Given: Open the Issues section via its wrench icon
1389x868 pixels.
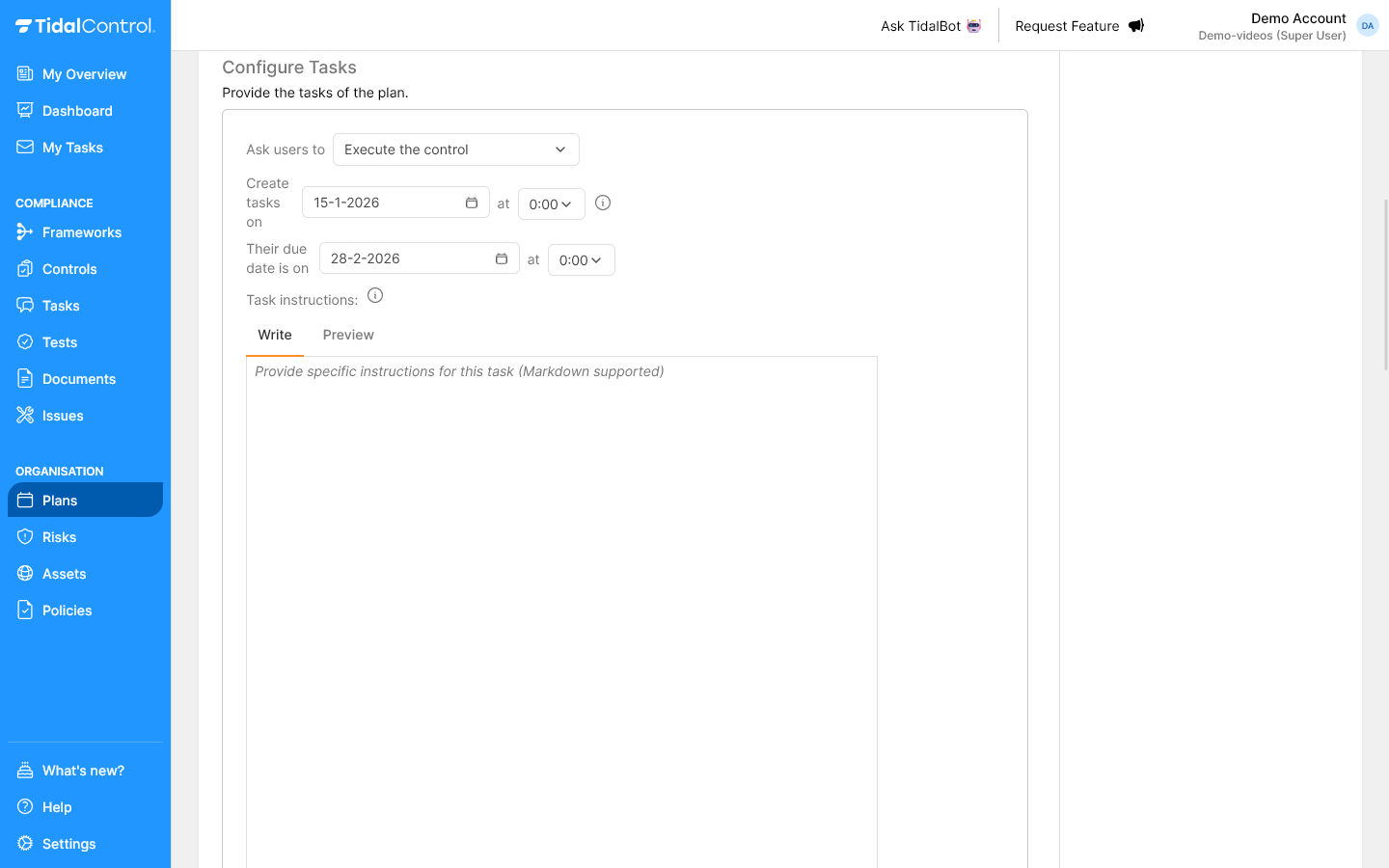Looking at the screenshot, I should coord(25,415).
